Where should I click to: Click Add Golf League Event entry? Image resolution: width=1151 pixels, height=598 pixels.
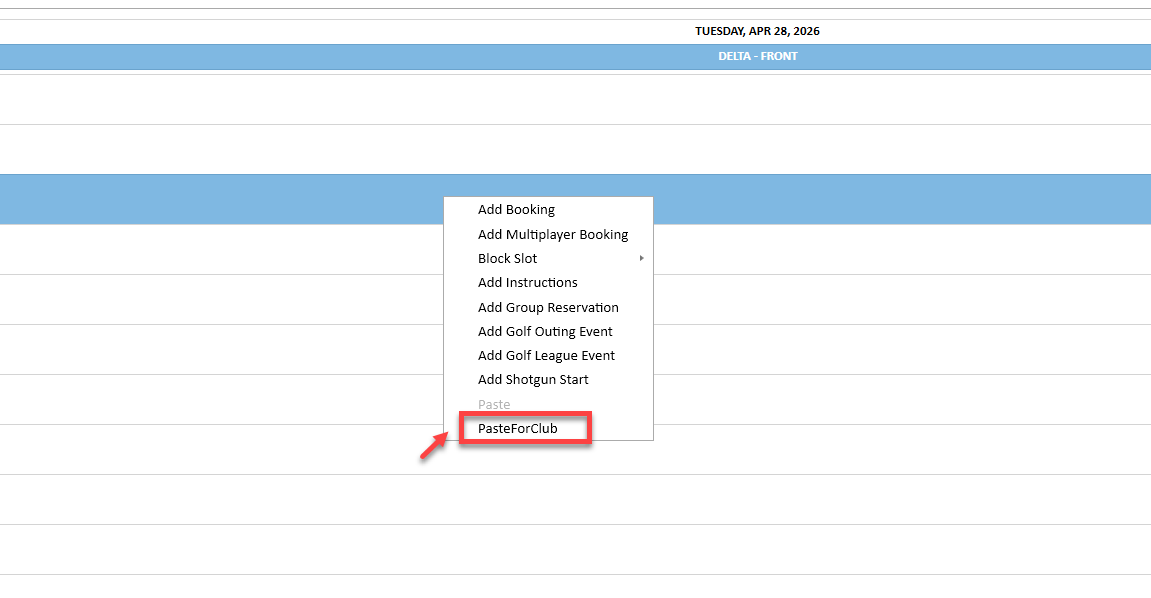548,356
